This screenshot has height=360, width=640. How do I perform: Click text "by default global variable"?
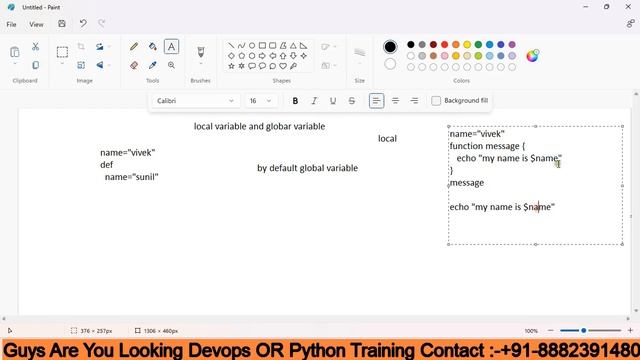(x=307, y=168)
